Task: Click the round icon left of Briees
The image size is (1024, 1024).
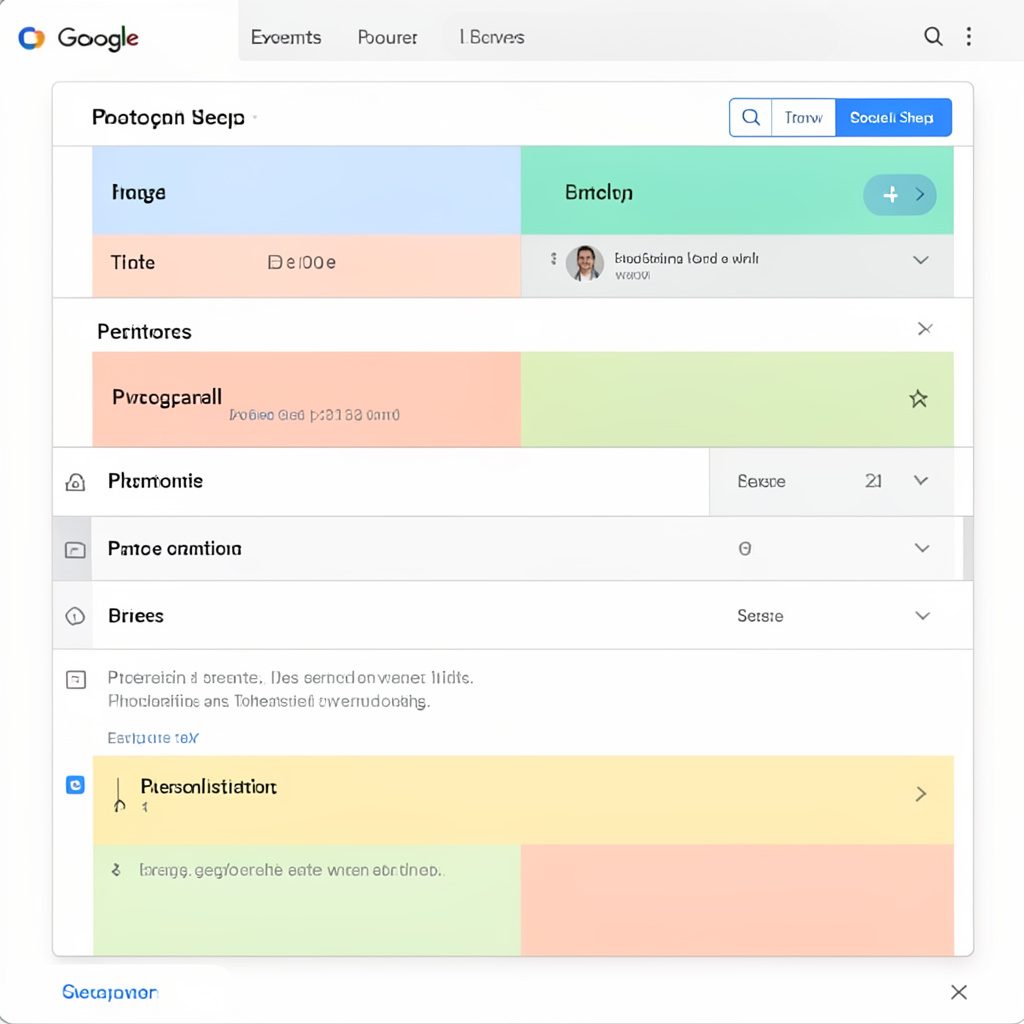Action: tap(75, 616)
